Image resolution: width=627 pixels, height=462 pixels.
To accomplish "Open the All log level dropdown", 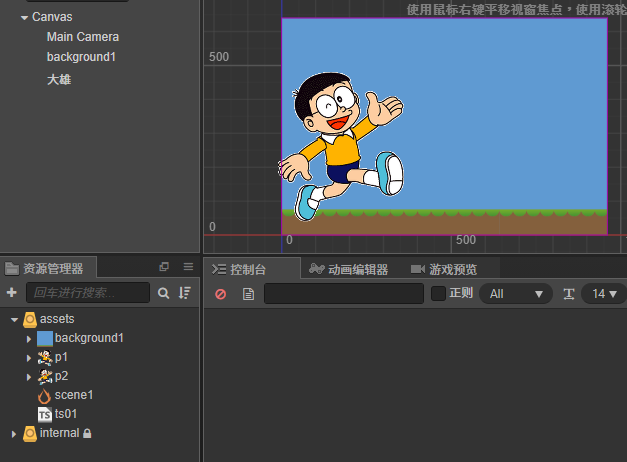I will 516,294.
